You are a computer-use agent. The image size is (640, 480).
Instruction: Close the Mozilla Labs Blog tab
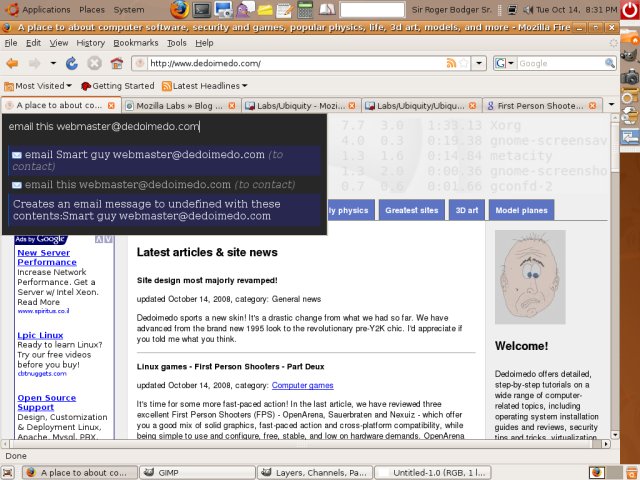232,106
